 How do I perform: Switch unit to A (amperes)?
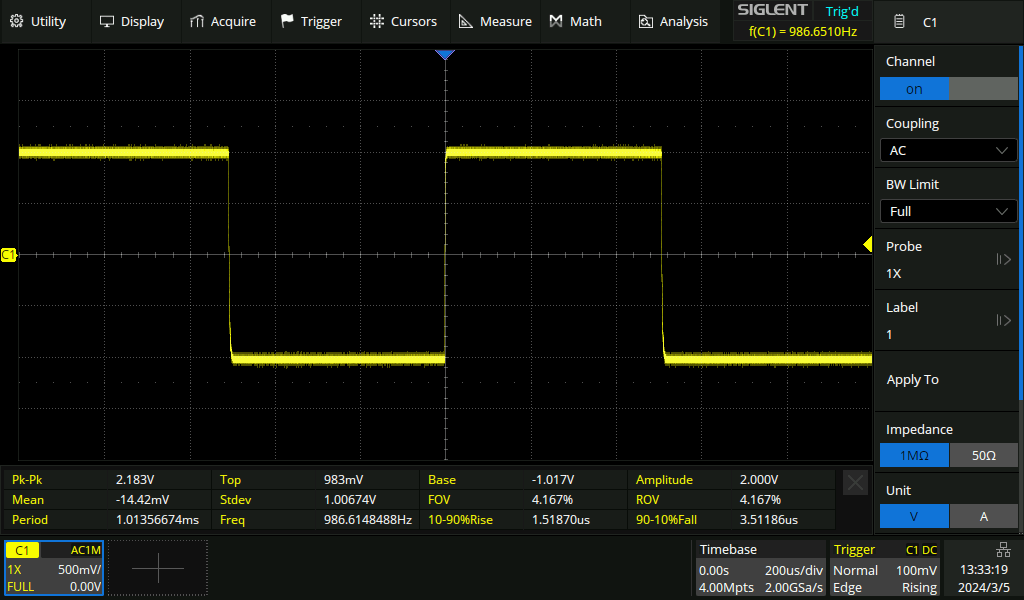(x=983, y=516)
